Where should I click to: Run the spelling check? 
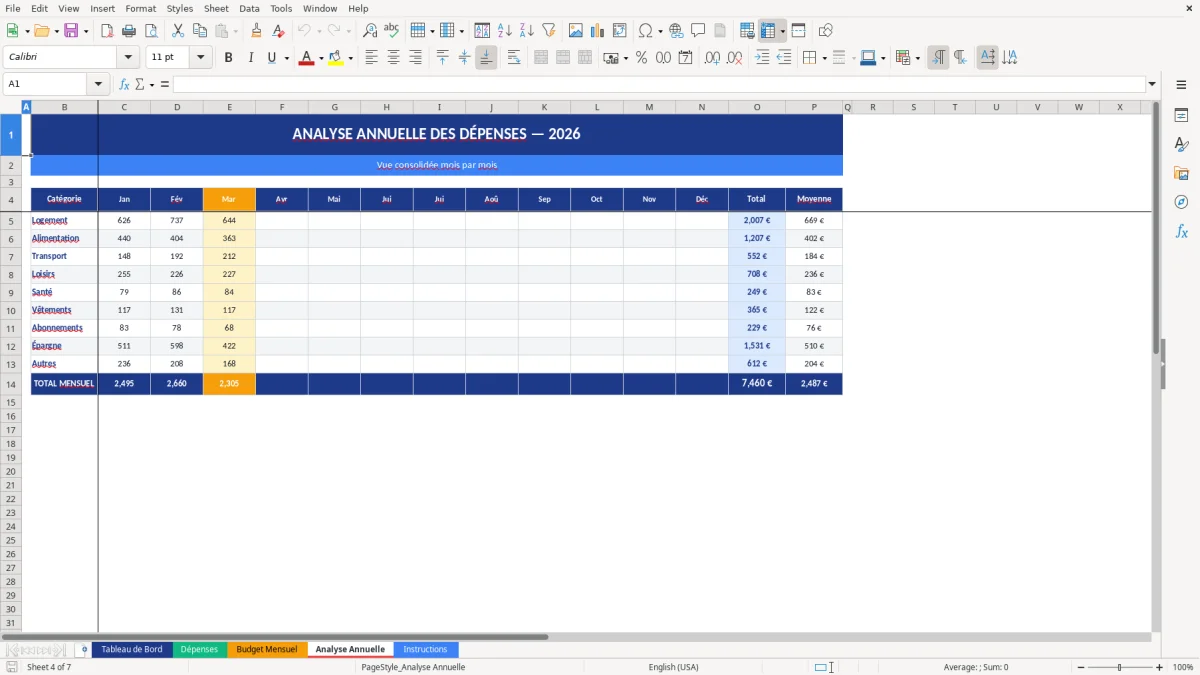pos(392,31)
